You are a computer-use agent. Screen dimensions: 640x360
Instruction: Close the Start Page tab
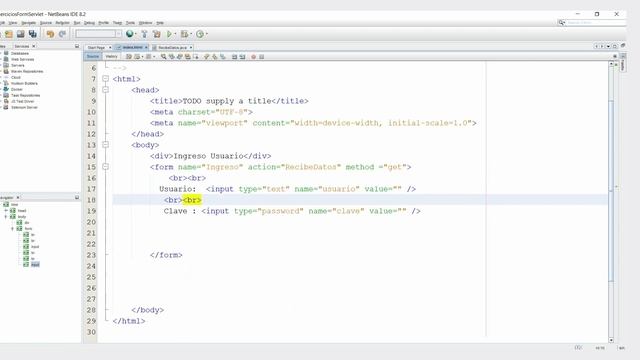pyautogui.click(x=110, y=48)
